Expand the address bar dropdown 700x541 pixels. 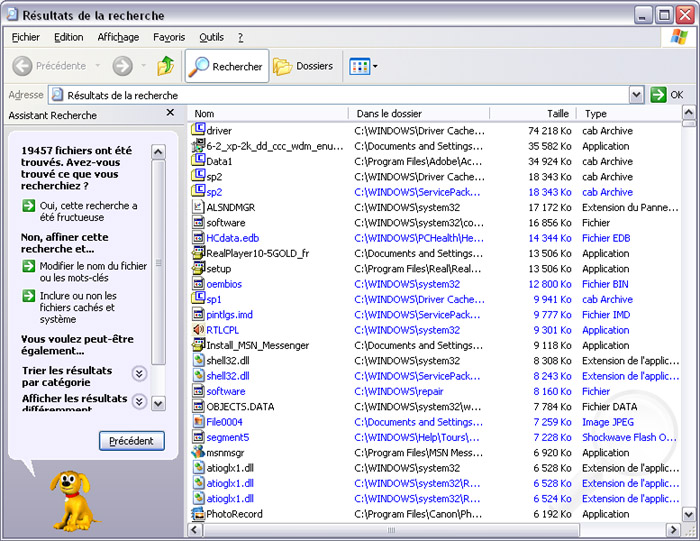636,95
